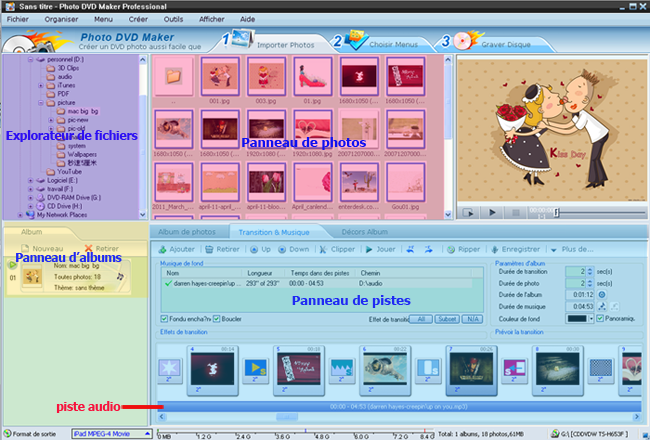Open the Plus de... dropdown menu
650x440 pixels.
(572, 249)
